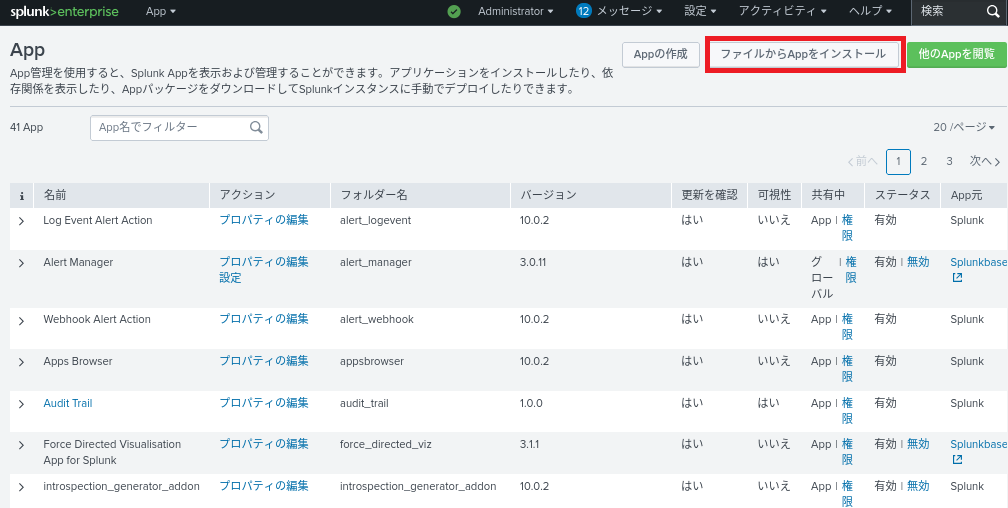Click the green health status icon
The height and width of the screenshot is (508, 1008).
(454, 12)
